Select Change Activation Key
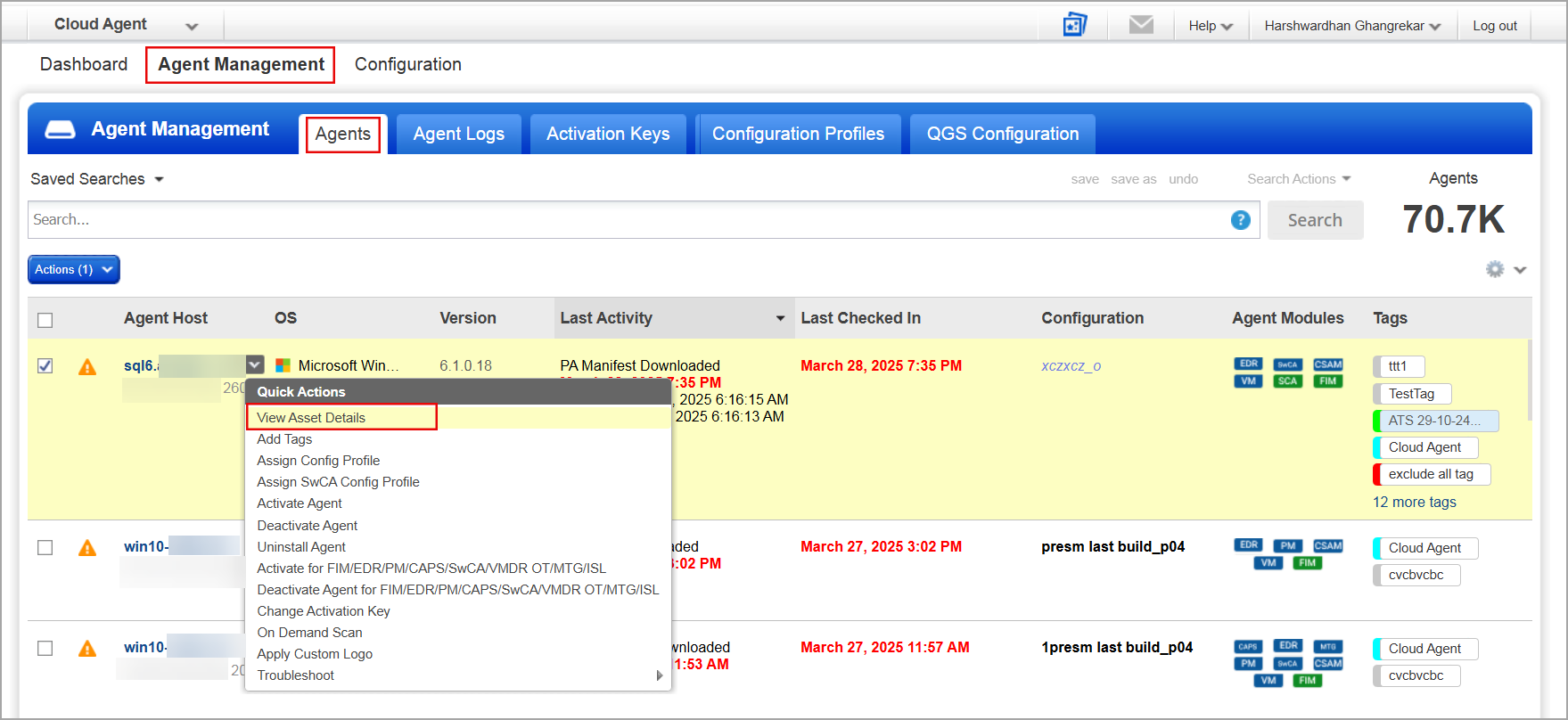This screenshot has height=720, width=1568. tap(324, 611)
